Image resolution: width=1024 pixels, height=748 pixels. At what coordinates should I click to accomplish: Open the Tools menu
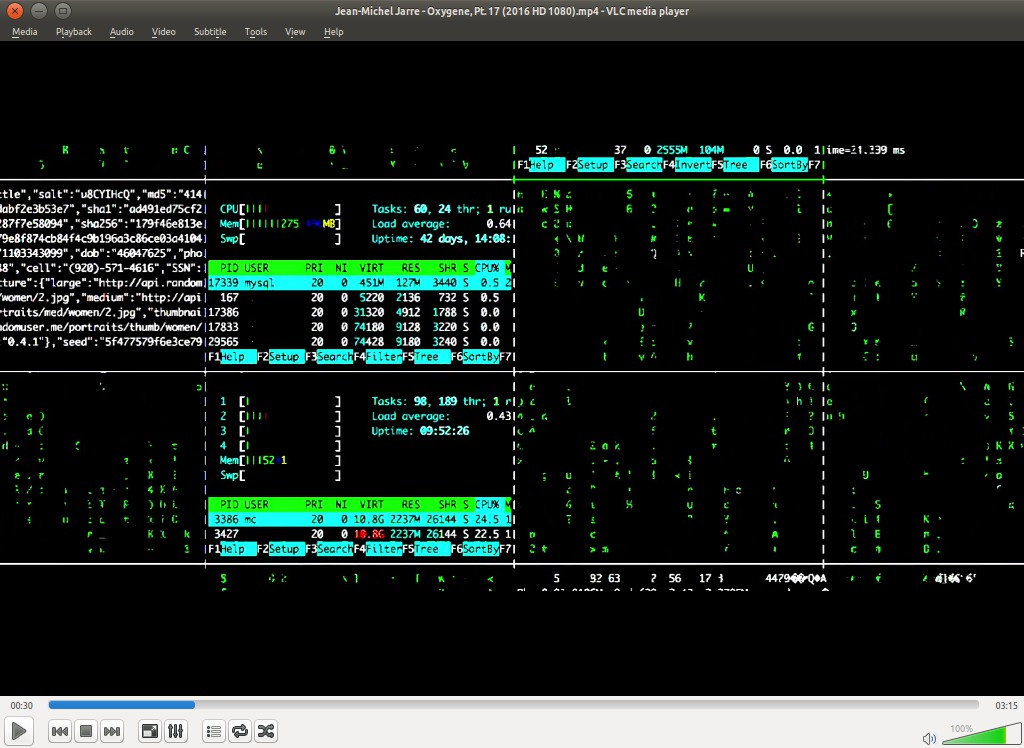[256, 31]
